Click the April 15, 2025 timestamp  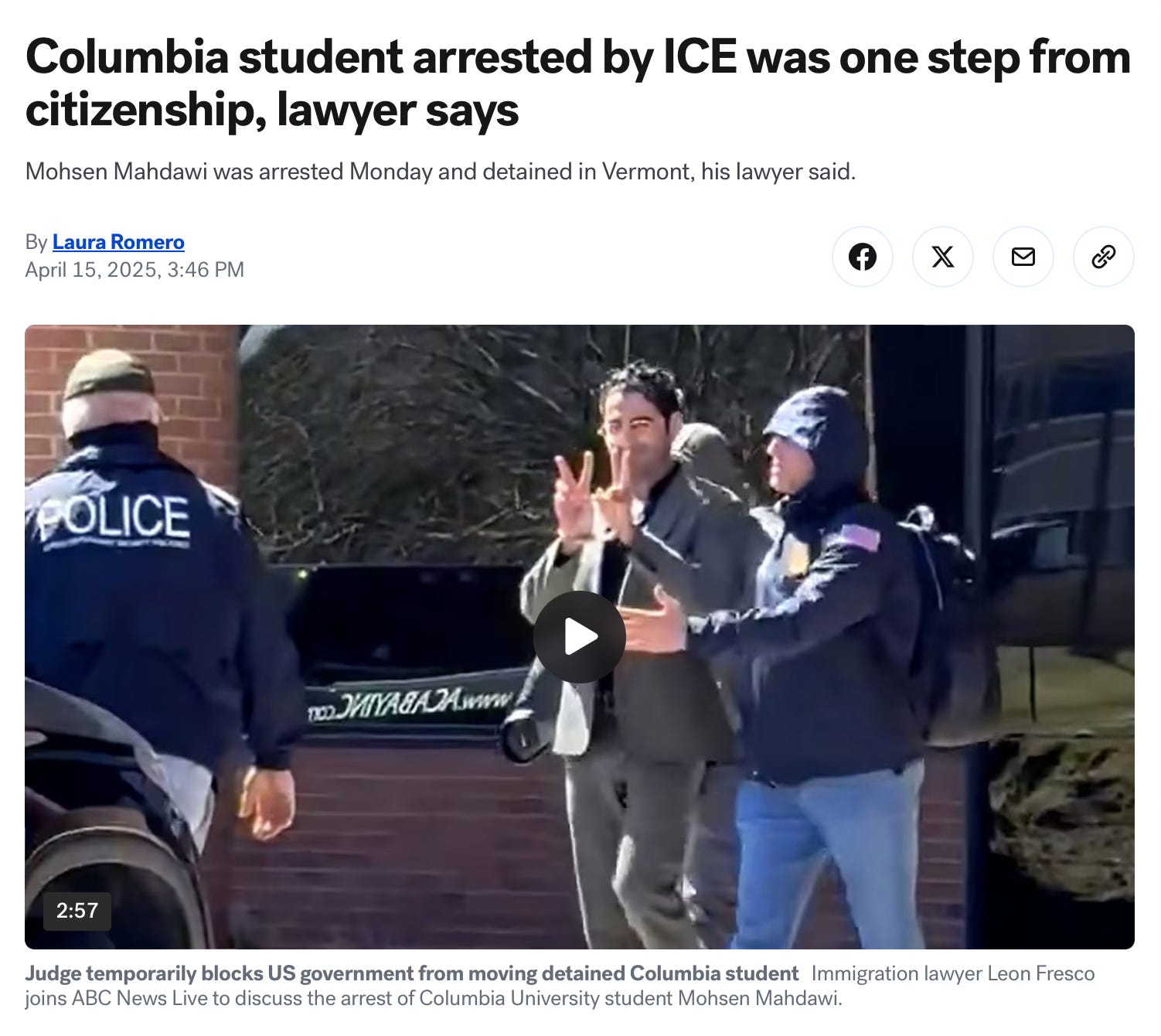click(x=134, y=270)
